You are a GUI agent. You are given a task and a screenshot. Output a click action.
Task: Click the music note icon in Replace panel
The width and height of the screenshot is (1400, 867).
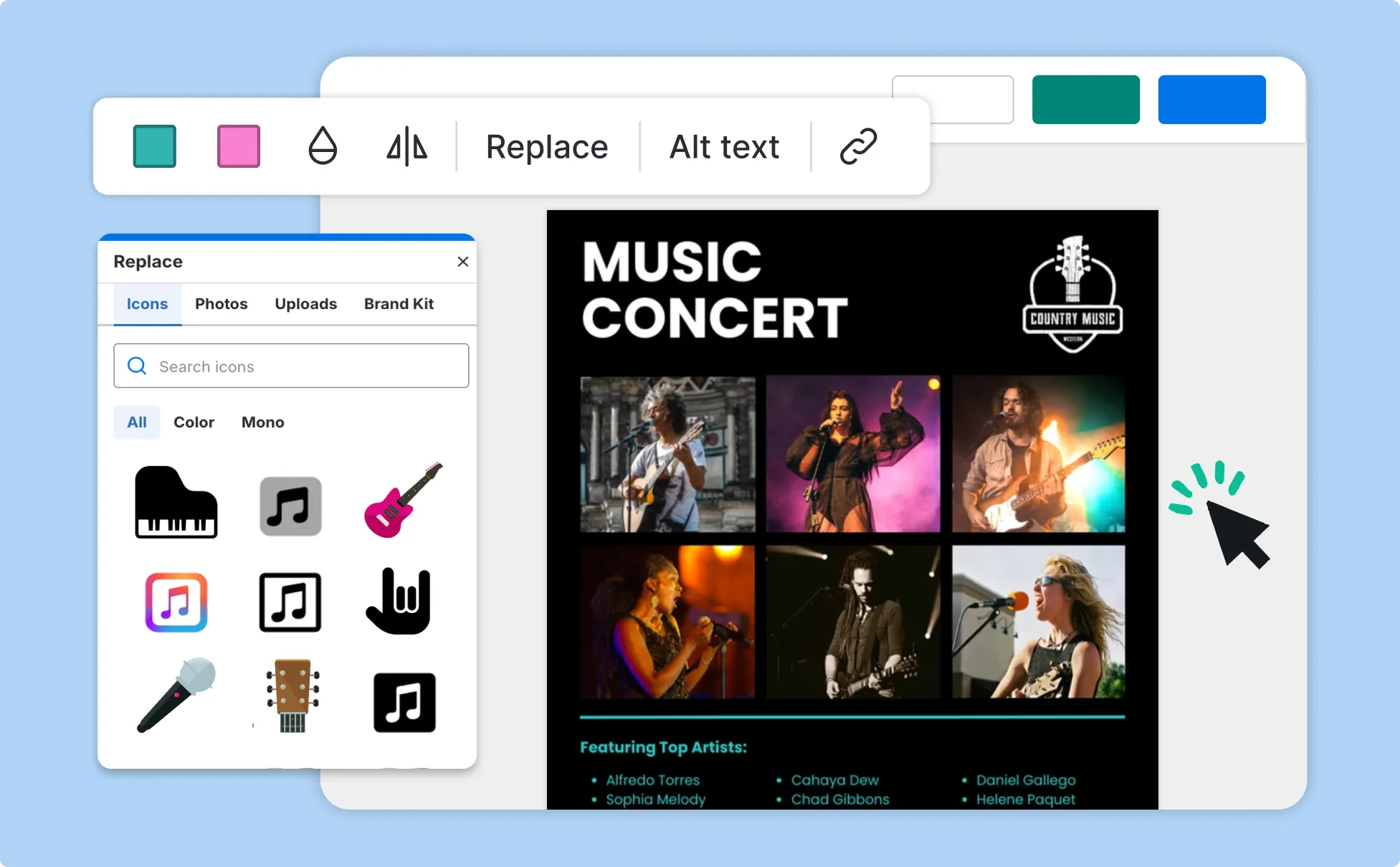291,504
